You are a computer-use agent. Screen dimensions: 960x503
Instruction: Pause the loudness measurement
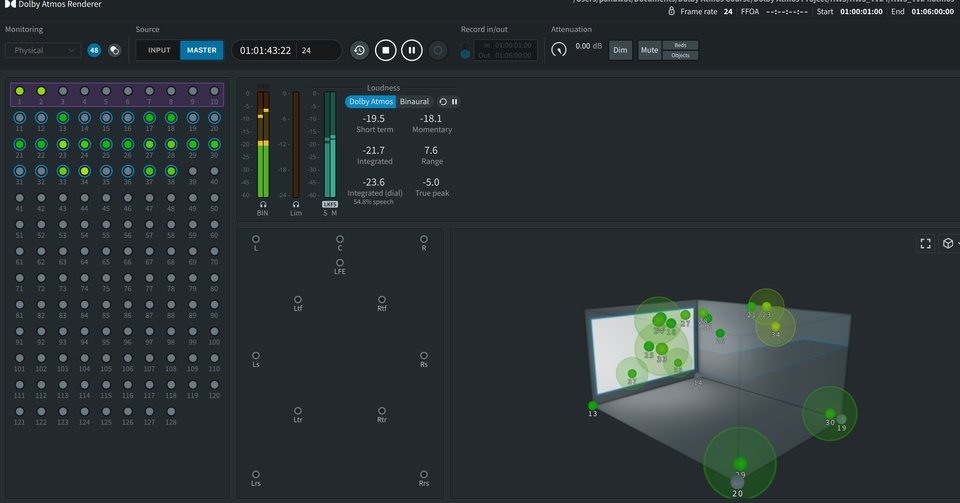454,102
